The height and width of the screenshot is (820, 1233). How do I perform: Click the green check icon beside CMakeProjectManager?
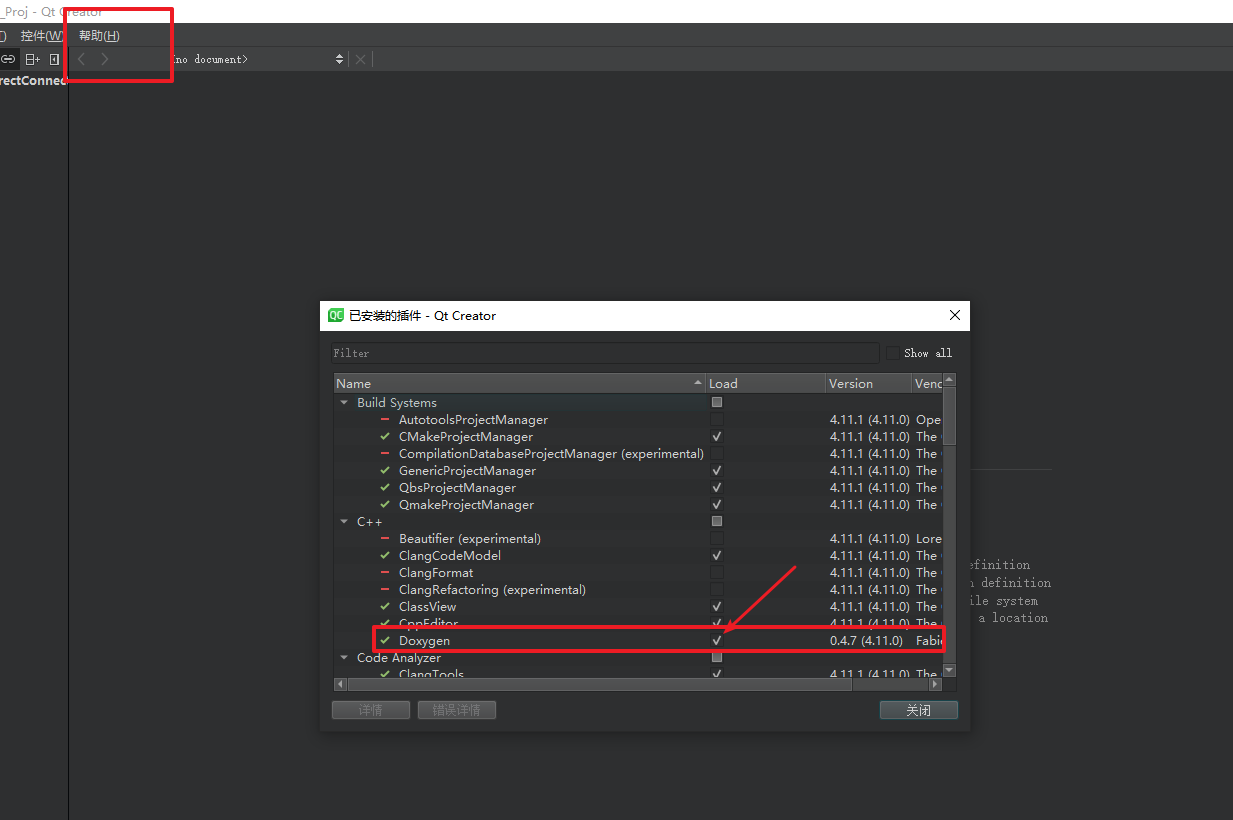tap(385, 437)
